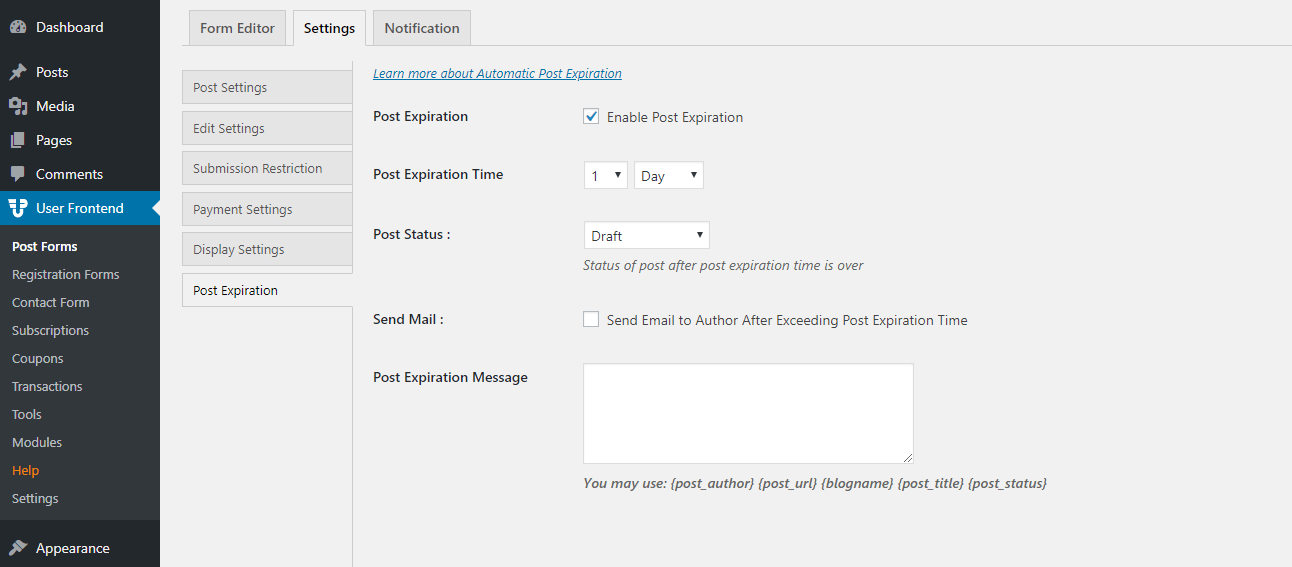Open Learn more about Automatic Post Expiration
Screen dimensions: 1292x567
pyautogui.click(x=497, y=73)
